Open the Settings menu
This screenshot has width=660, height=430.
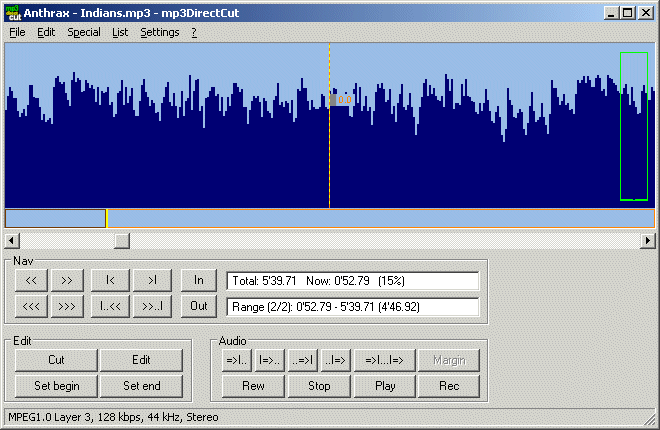[x=160, y=32]
